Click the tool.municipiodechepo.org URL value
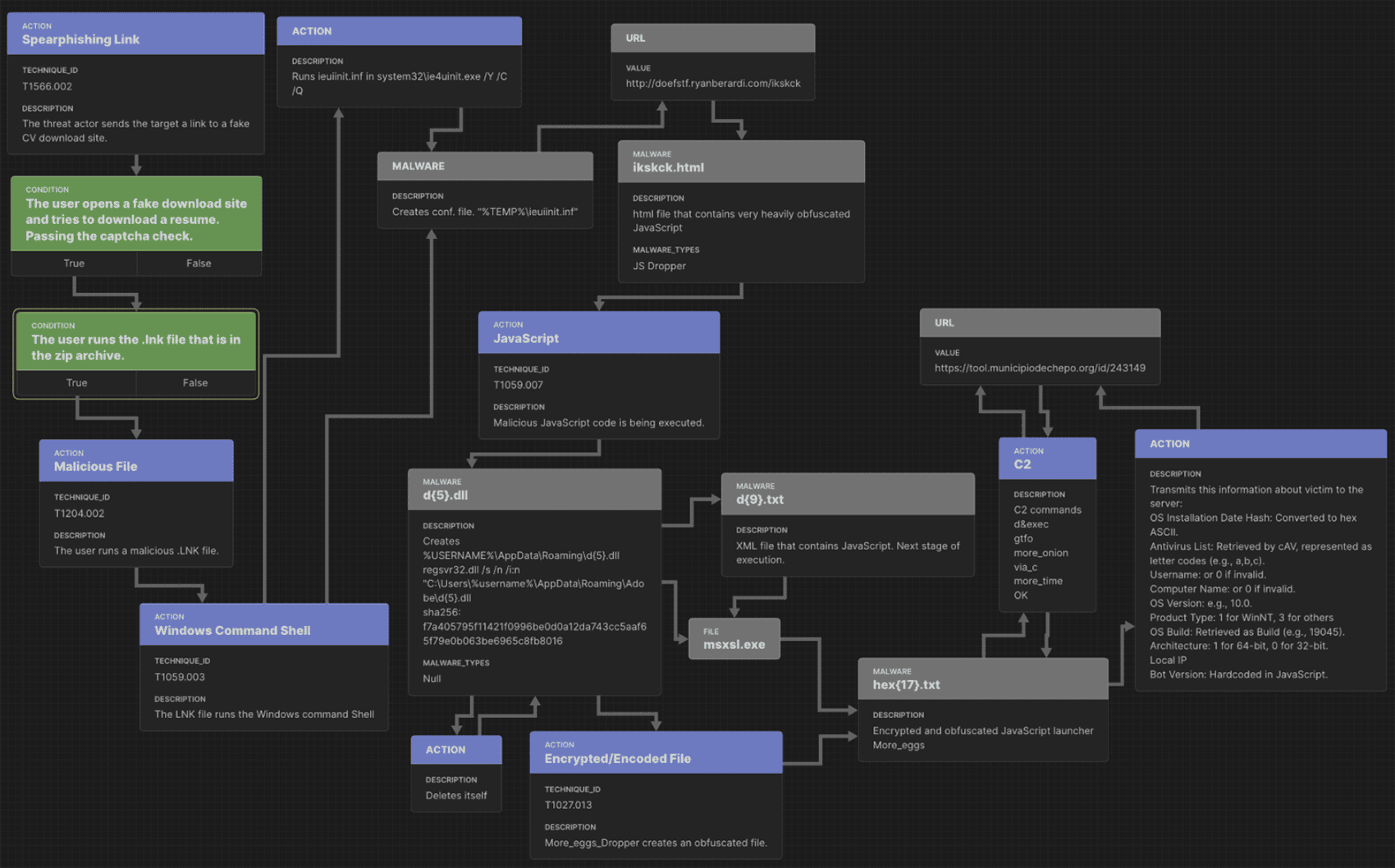Screen dimensions: 1395x868 (x=1040, y=368)
